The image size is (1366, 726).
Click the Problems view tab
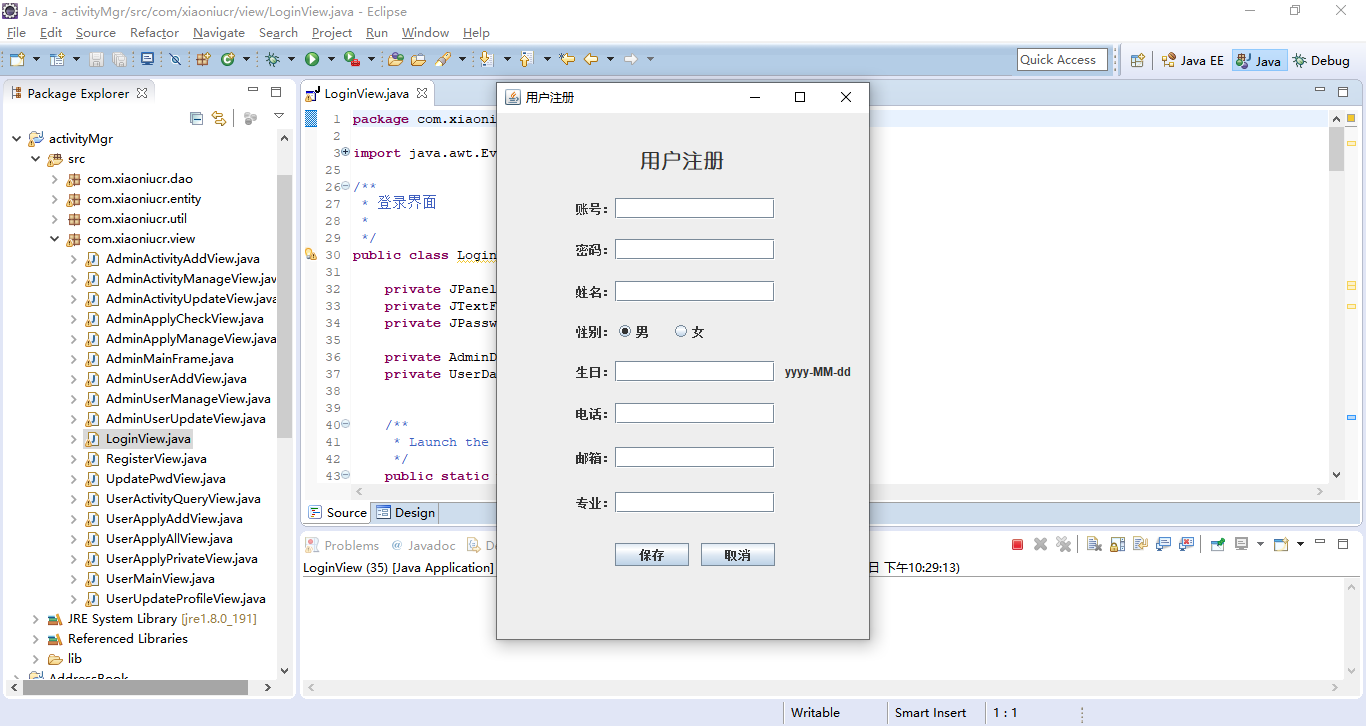[342, 545]
